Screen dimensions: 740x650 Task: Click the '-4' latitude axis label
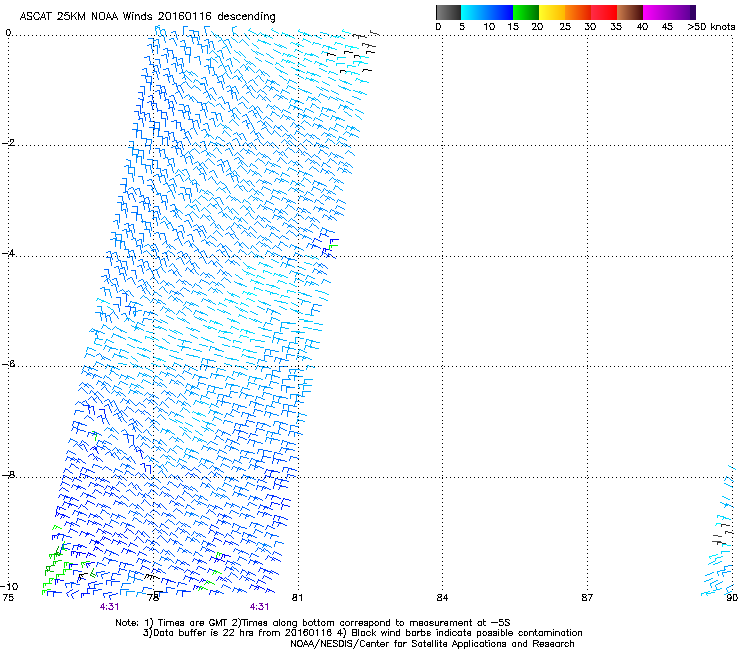(x=8, y=253)
